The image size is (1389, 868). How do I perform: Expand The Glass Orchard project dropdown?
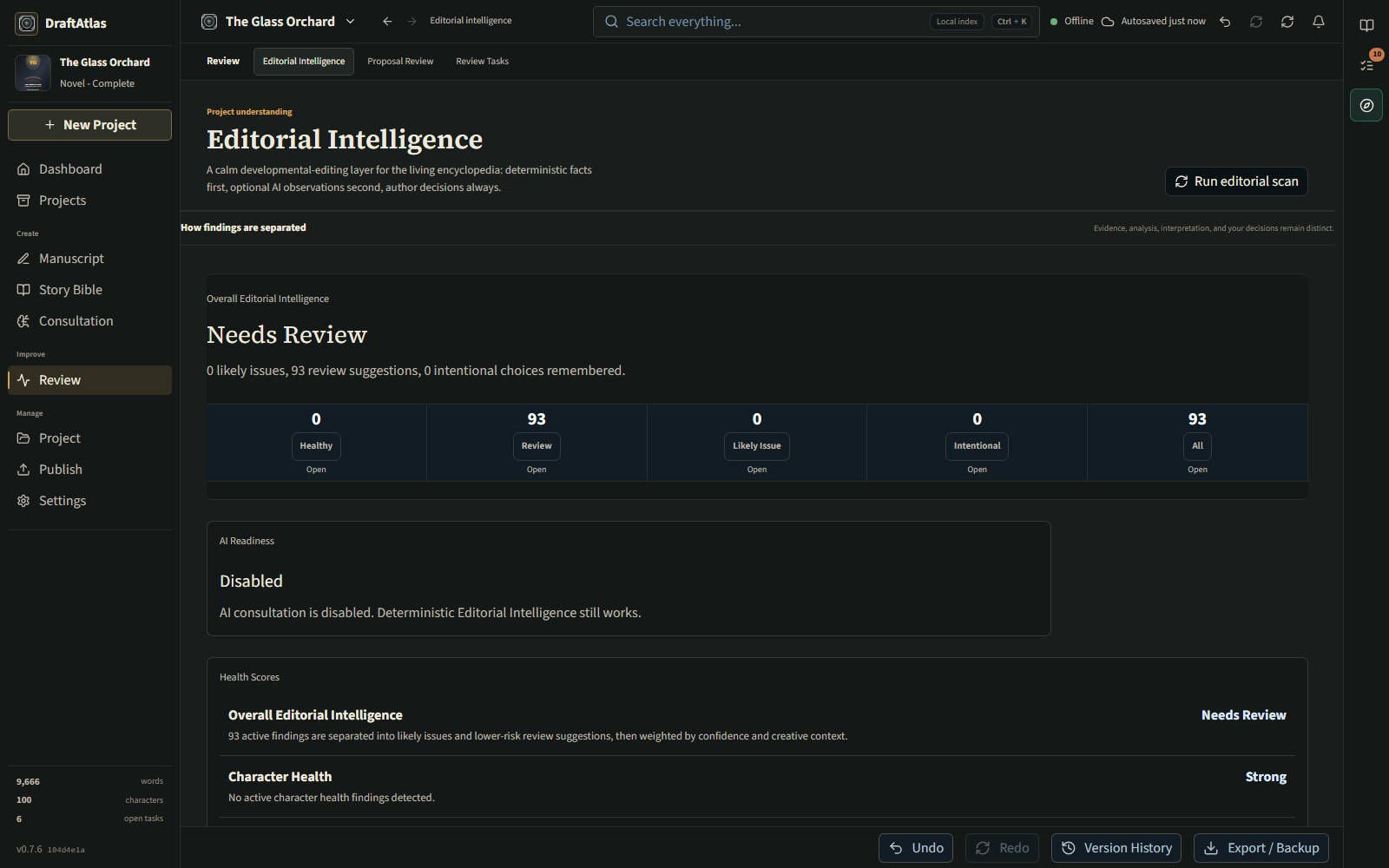point(351,22)
